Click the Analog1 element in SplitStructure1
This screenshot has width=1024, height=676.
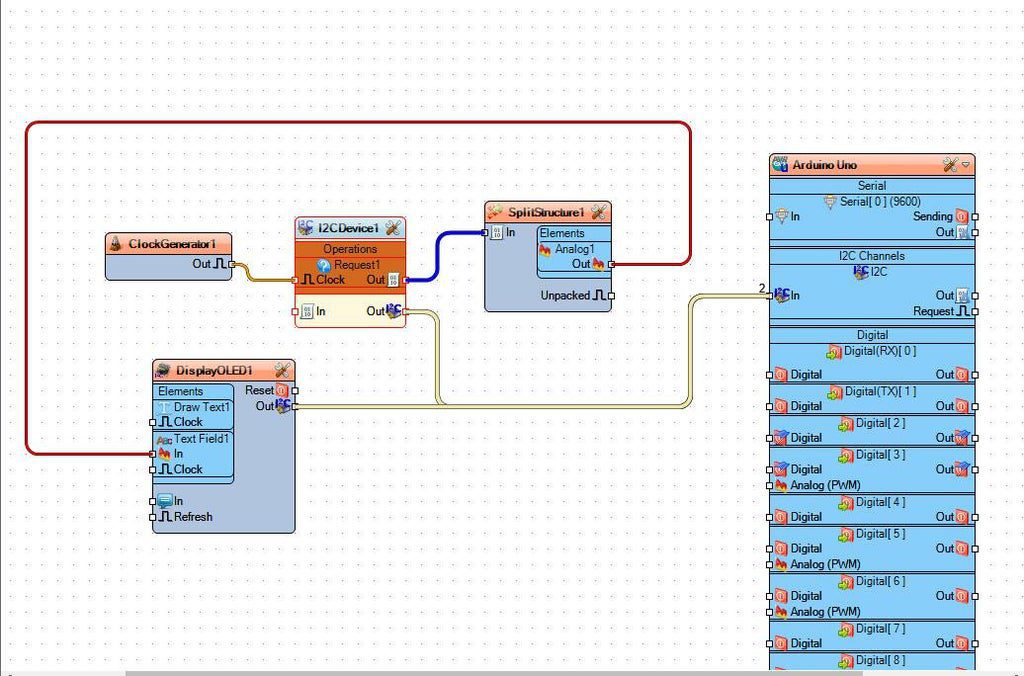574,249
